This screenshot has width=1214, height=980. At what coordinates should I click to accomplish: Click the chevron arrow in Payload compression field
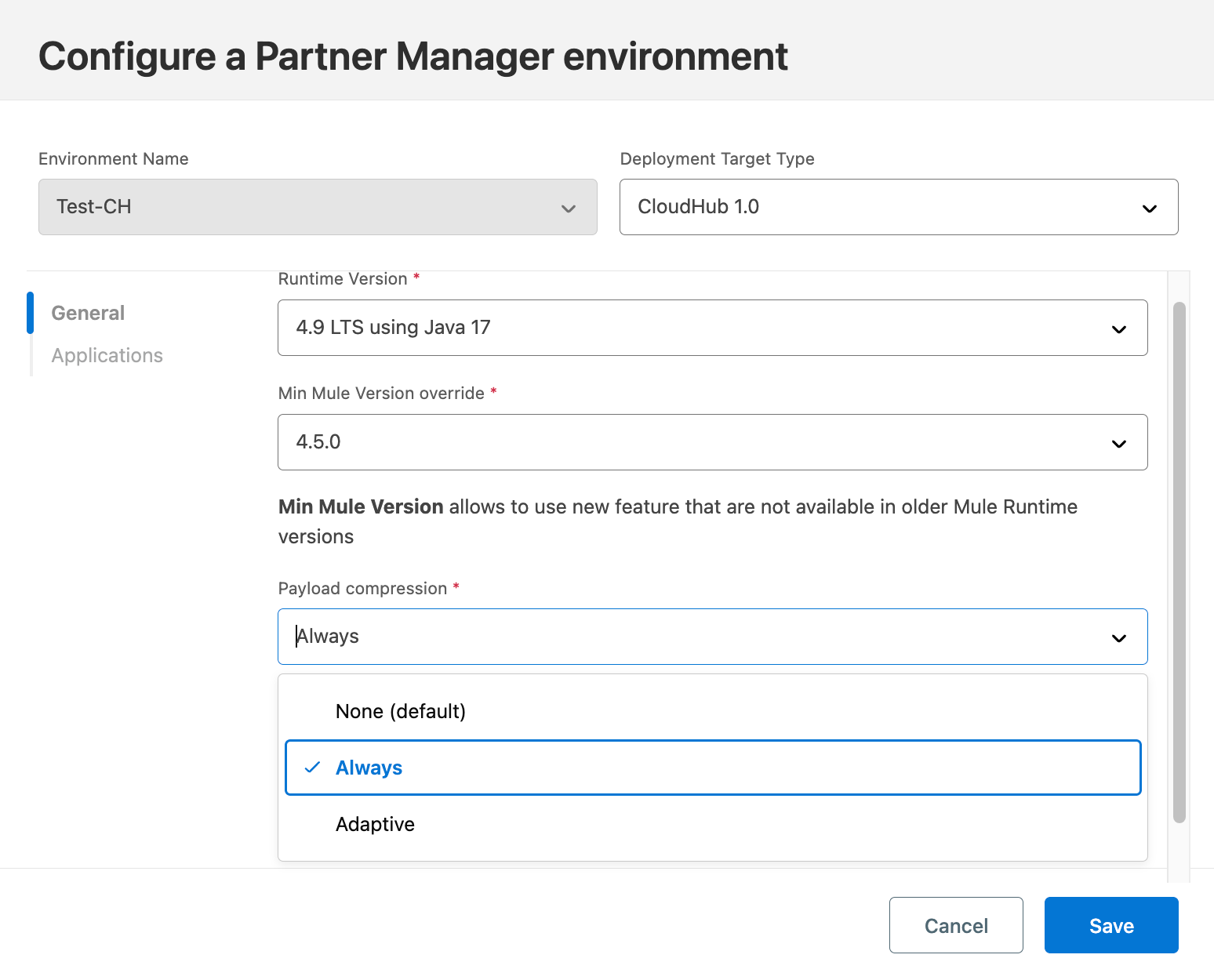pos(1119,638)
